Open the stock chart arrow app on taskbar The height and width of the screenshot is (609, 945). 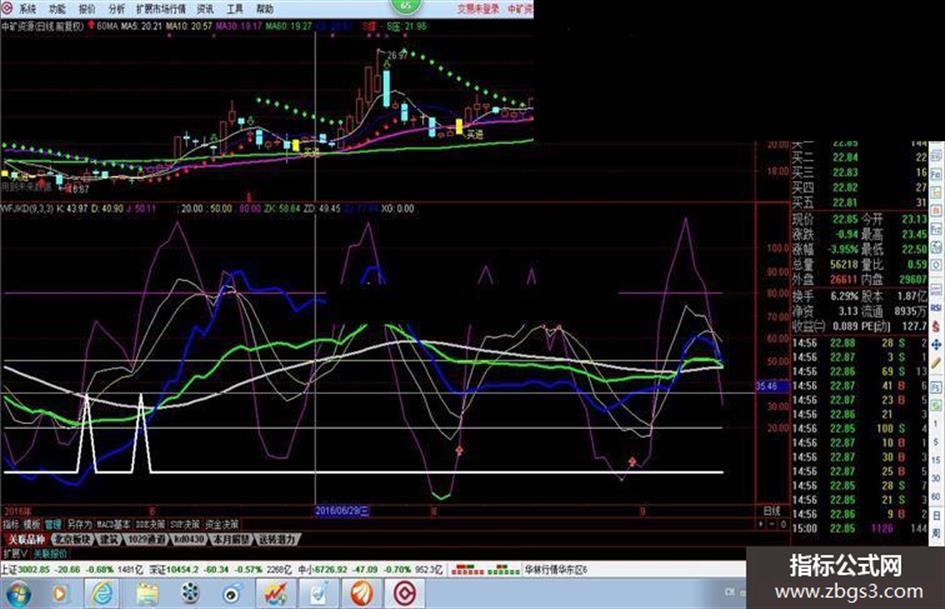coord(275,594)
